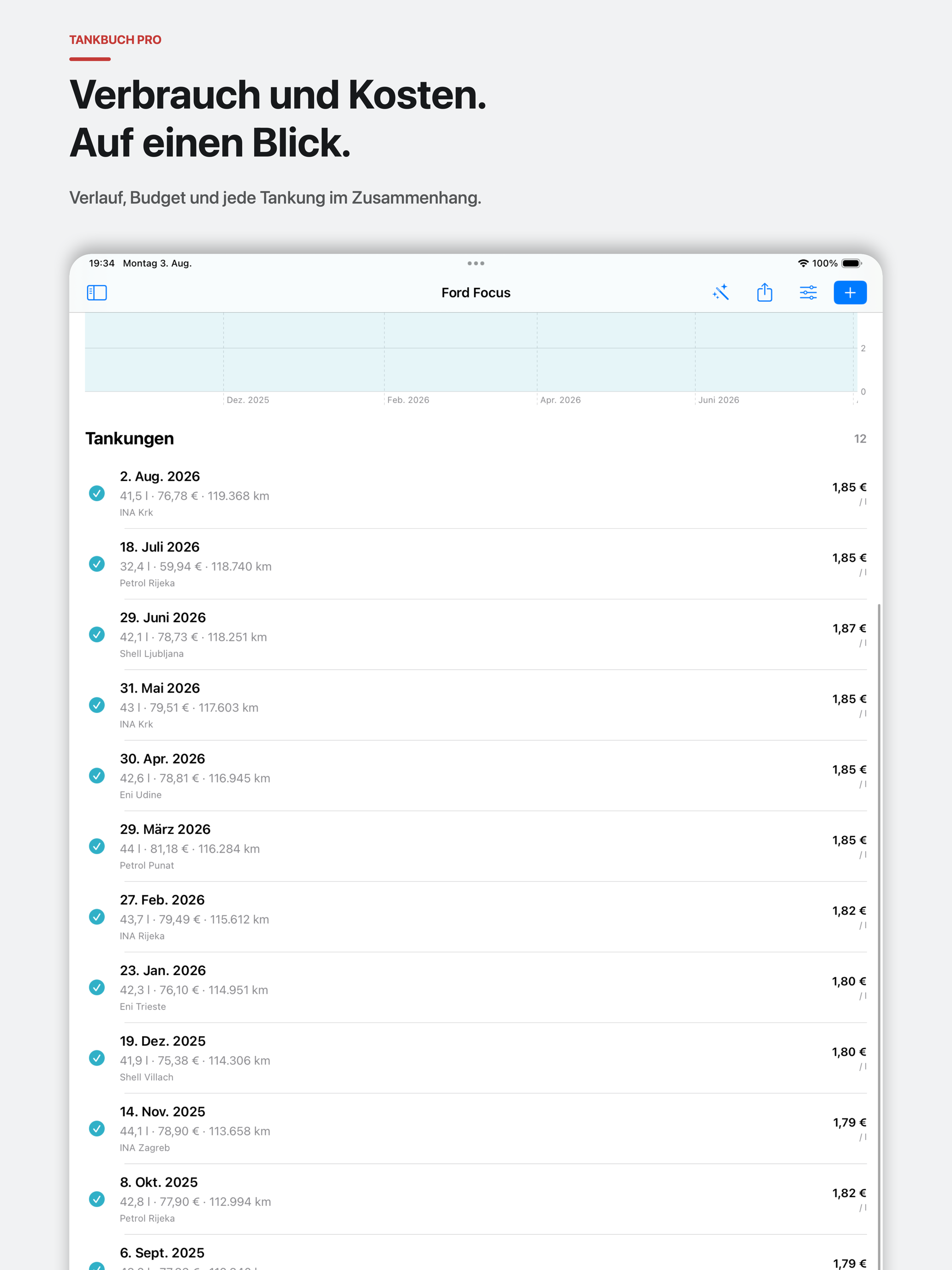Click details 32,4 l · 59,94 € · 118.740 km
This screenshot has height=1270, width=952.
(196, 567)
